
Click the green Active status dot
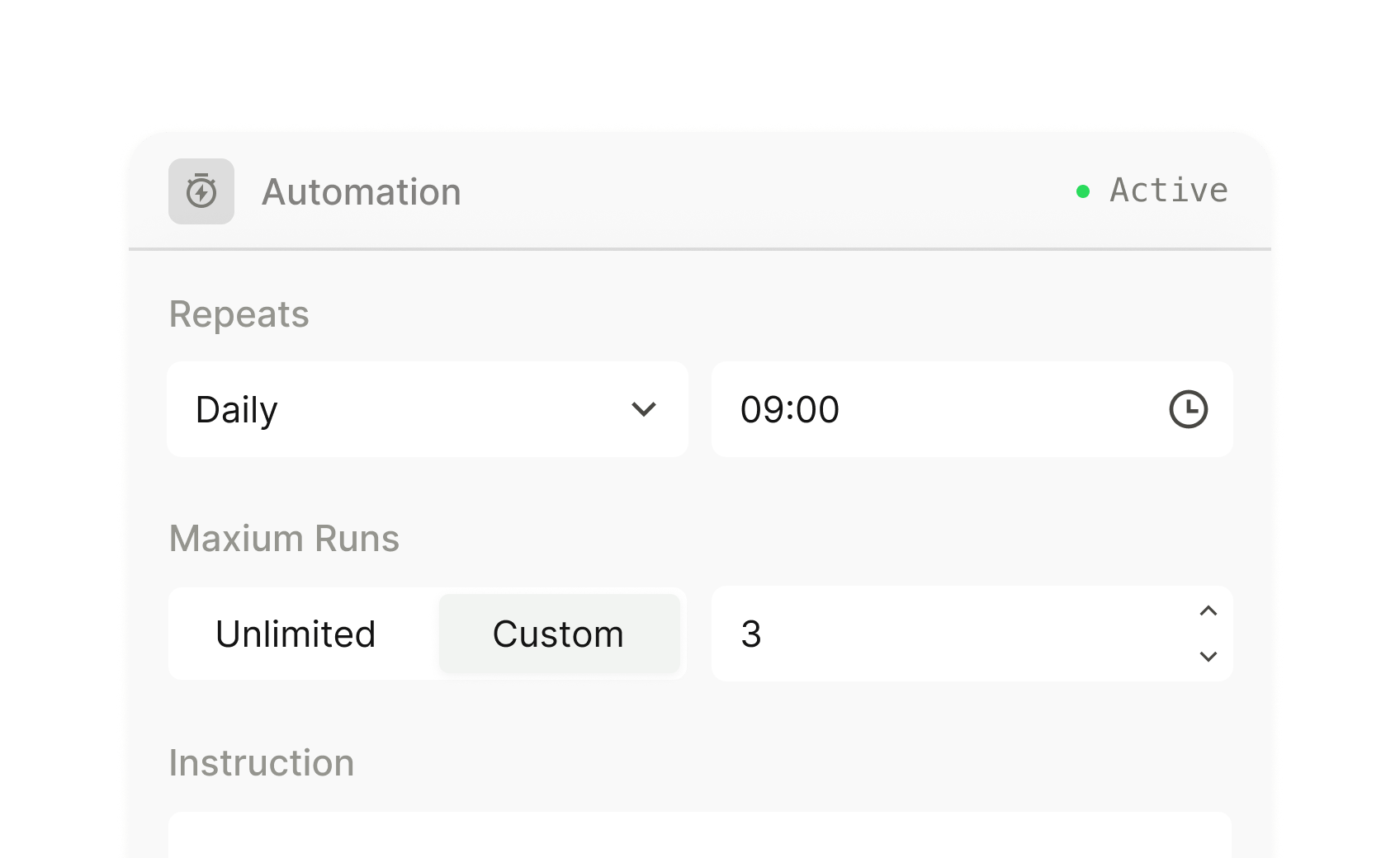coord(1083,191)
